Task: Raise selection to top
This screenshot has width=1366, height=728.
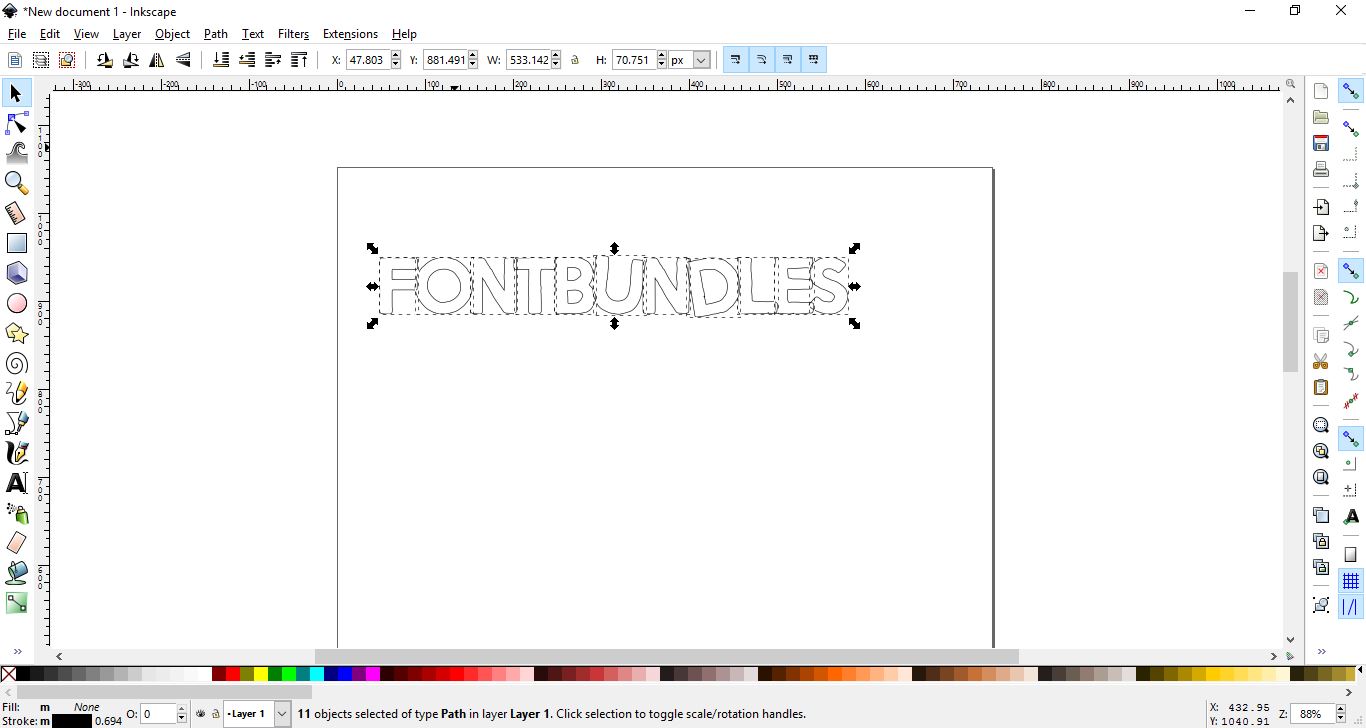Action: coord(299,60)
